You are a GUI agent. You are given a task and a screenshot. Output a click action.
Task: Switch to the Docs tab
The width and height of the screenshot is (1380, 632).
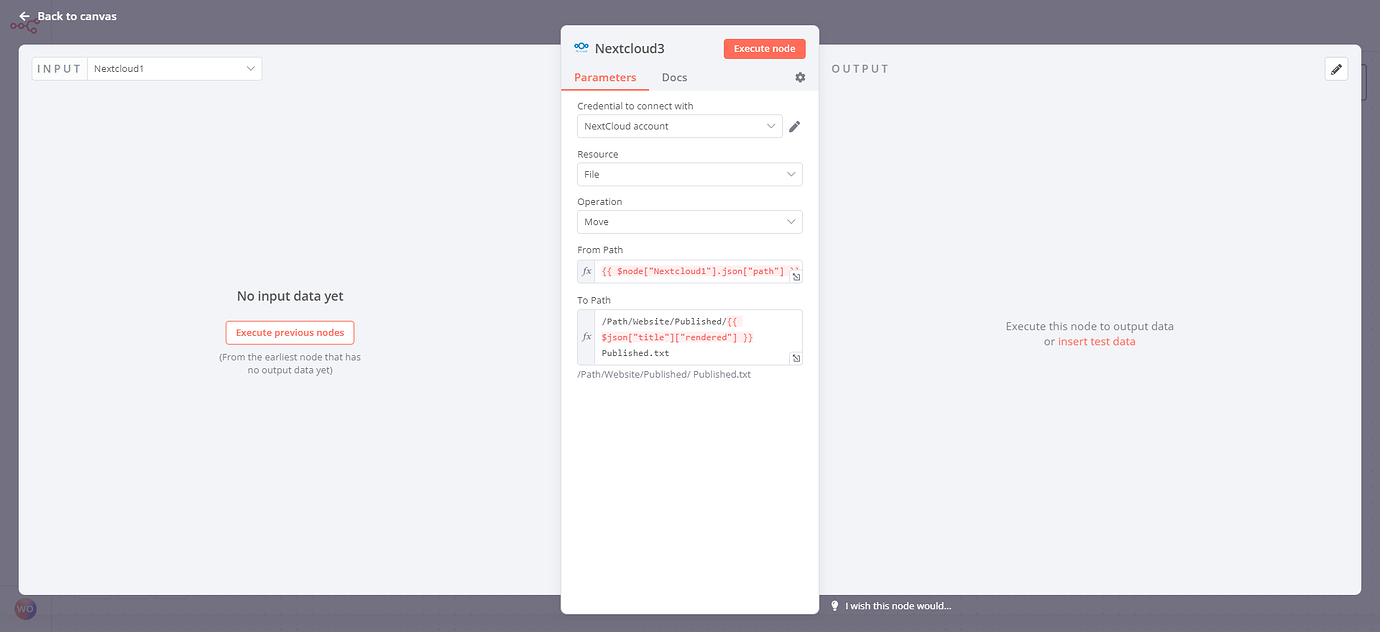[x=674, y=78]
